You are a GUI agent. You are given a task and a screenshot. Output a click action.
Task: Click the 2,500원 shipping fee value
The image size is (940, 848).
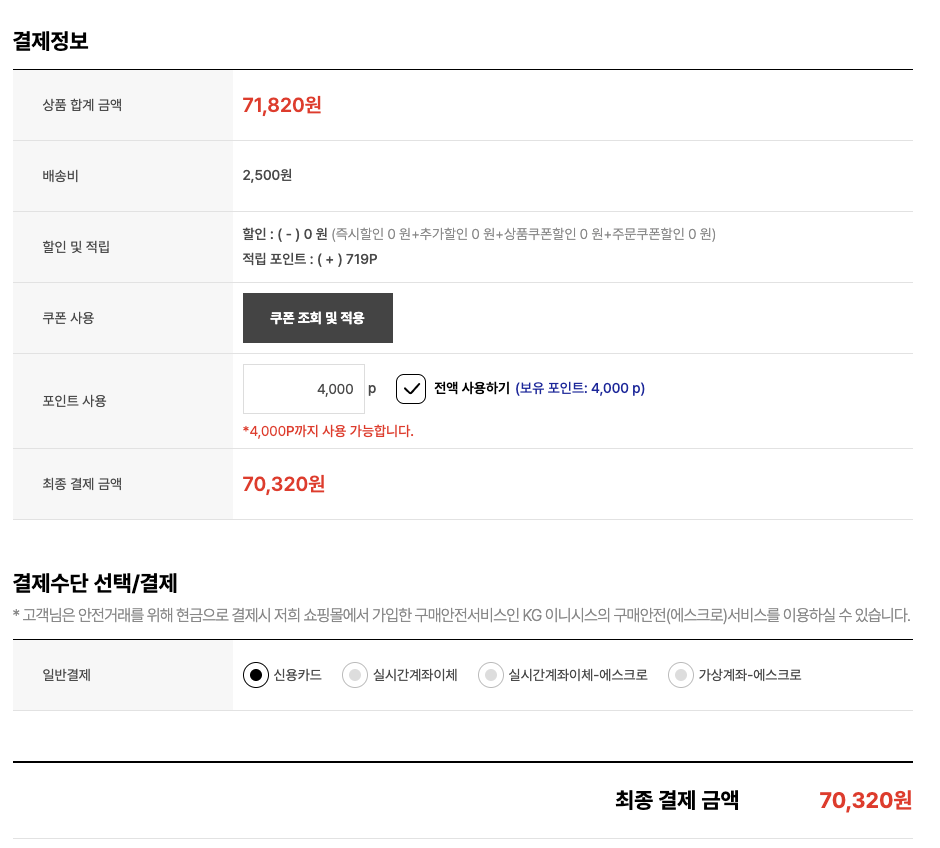click(x=267, y=175)
